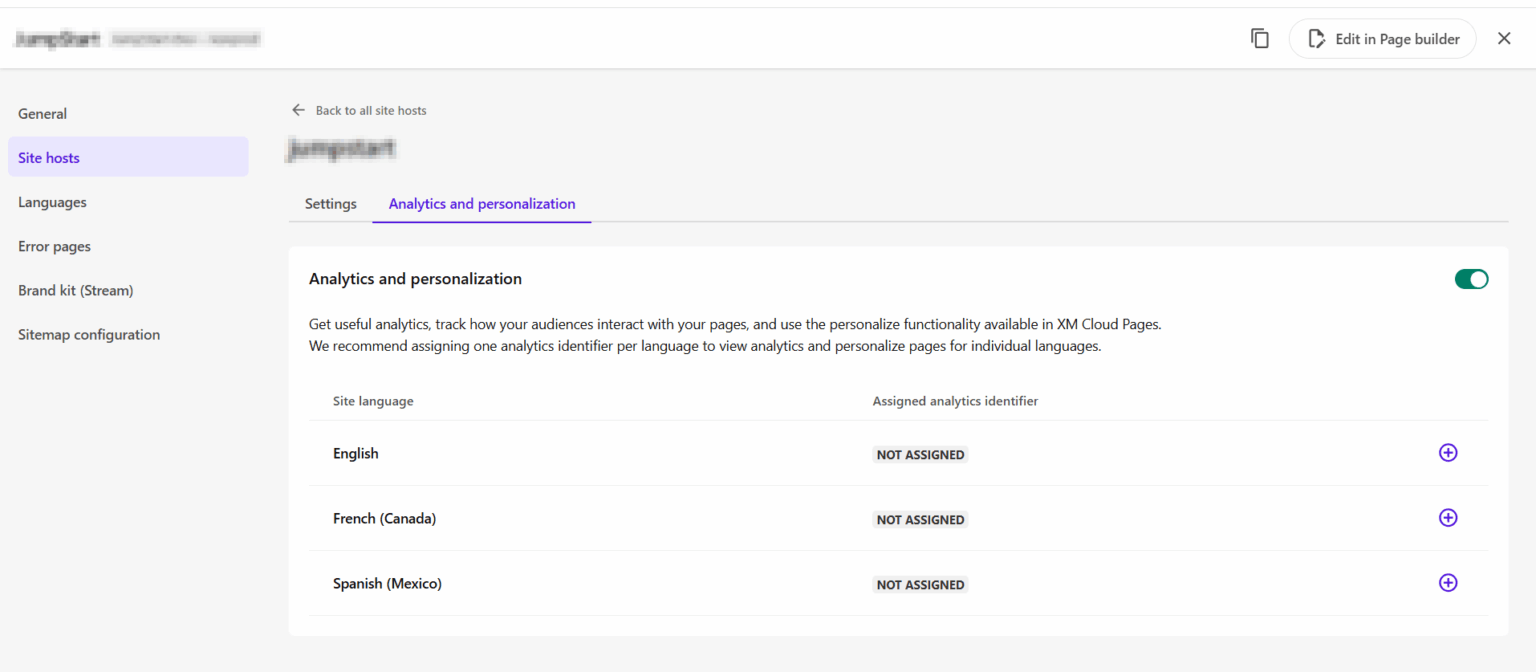This screenshot has width=1536, height=672.
Task: Click Back to all site hosts link
Action: click(370, 110)
